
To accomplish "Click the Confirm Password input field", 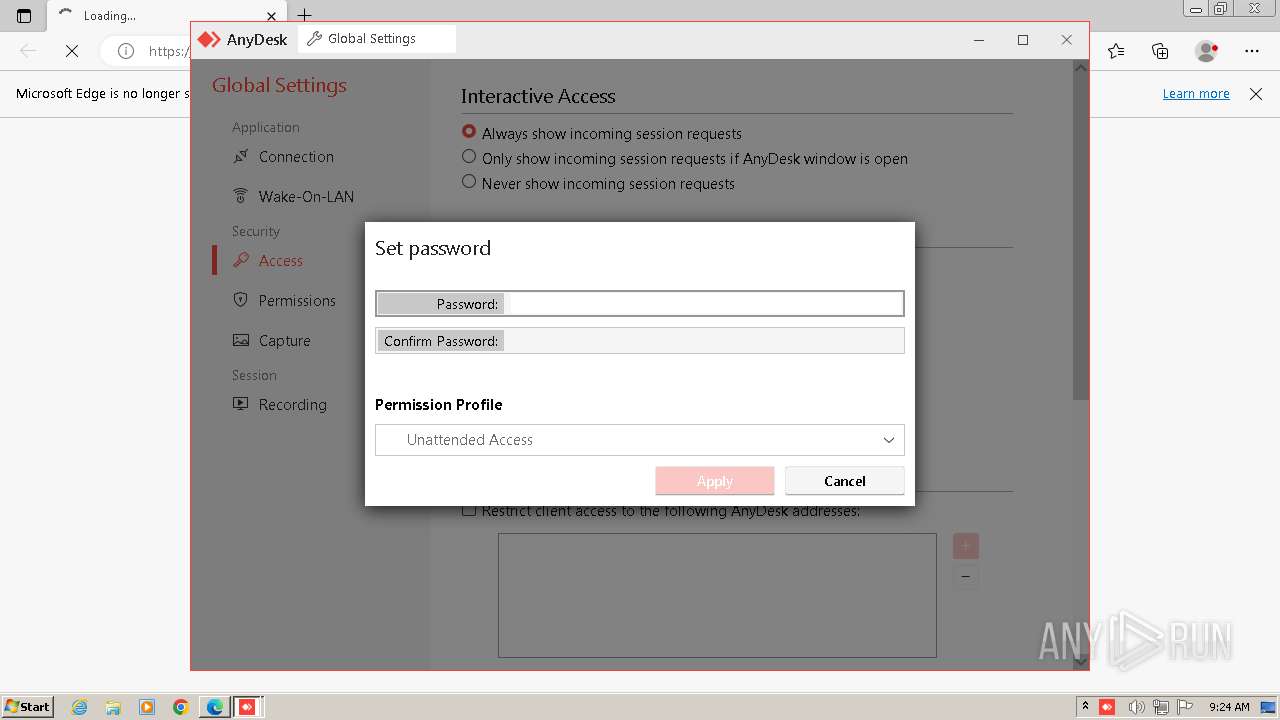I will 640,341.
